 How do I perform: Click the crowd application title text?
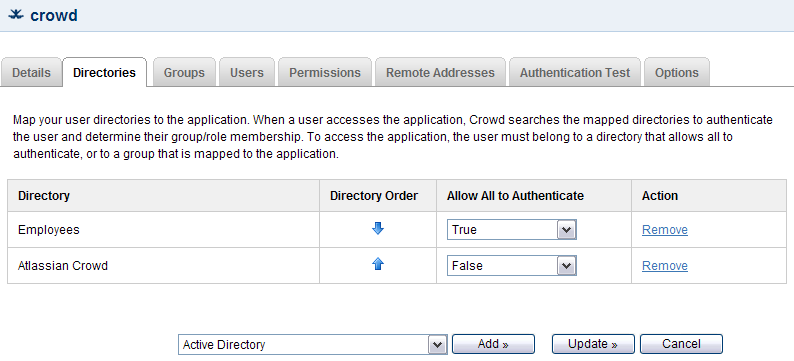click(54, 15)
